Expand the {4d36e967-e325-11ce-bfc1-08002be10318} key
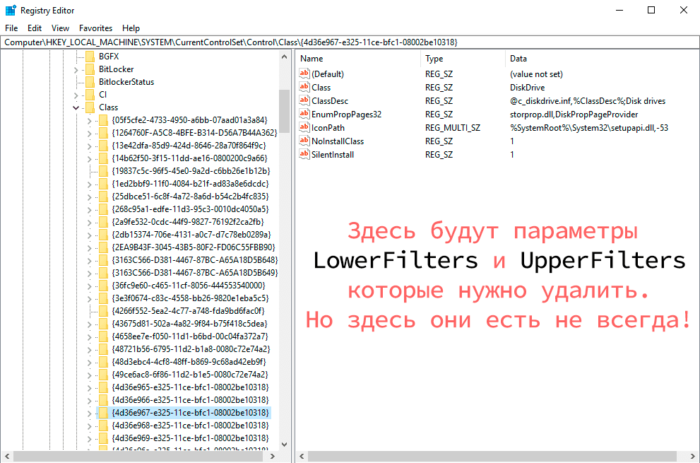700x463 pixels. click(89, 413)
